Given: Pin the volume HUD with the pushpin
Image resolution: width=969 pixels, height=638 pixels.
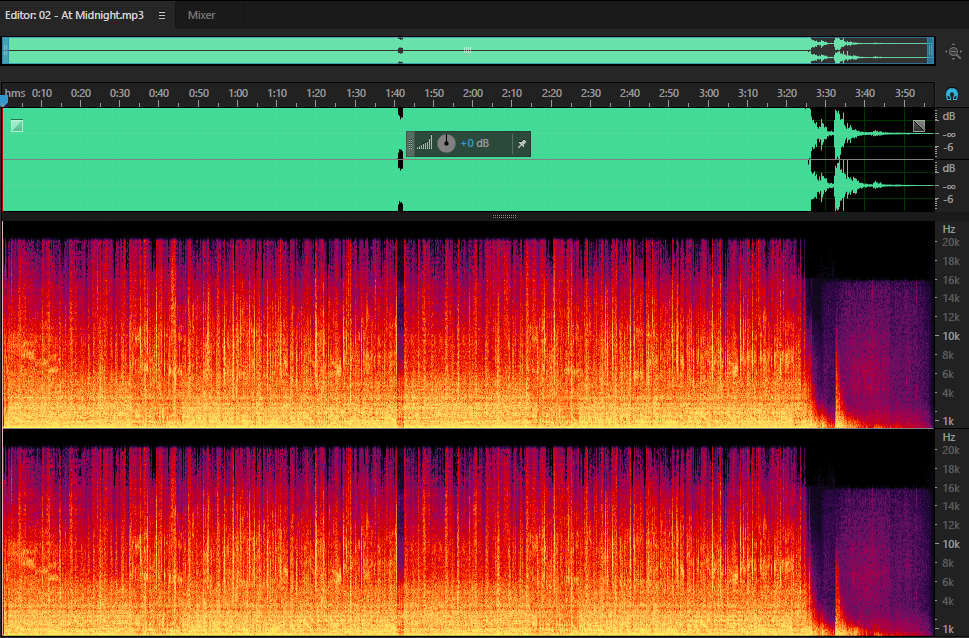Looking at the screenshot, I should (x=522, y=144).
